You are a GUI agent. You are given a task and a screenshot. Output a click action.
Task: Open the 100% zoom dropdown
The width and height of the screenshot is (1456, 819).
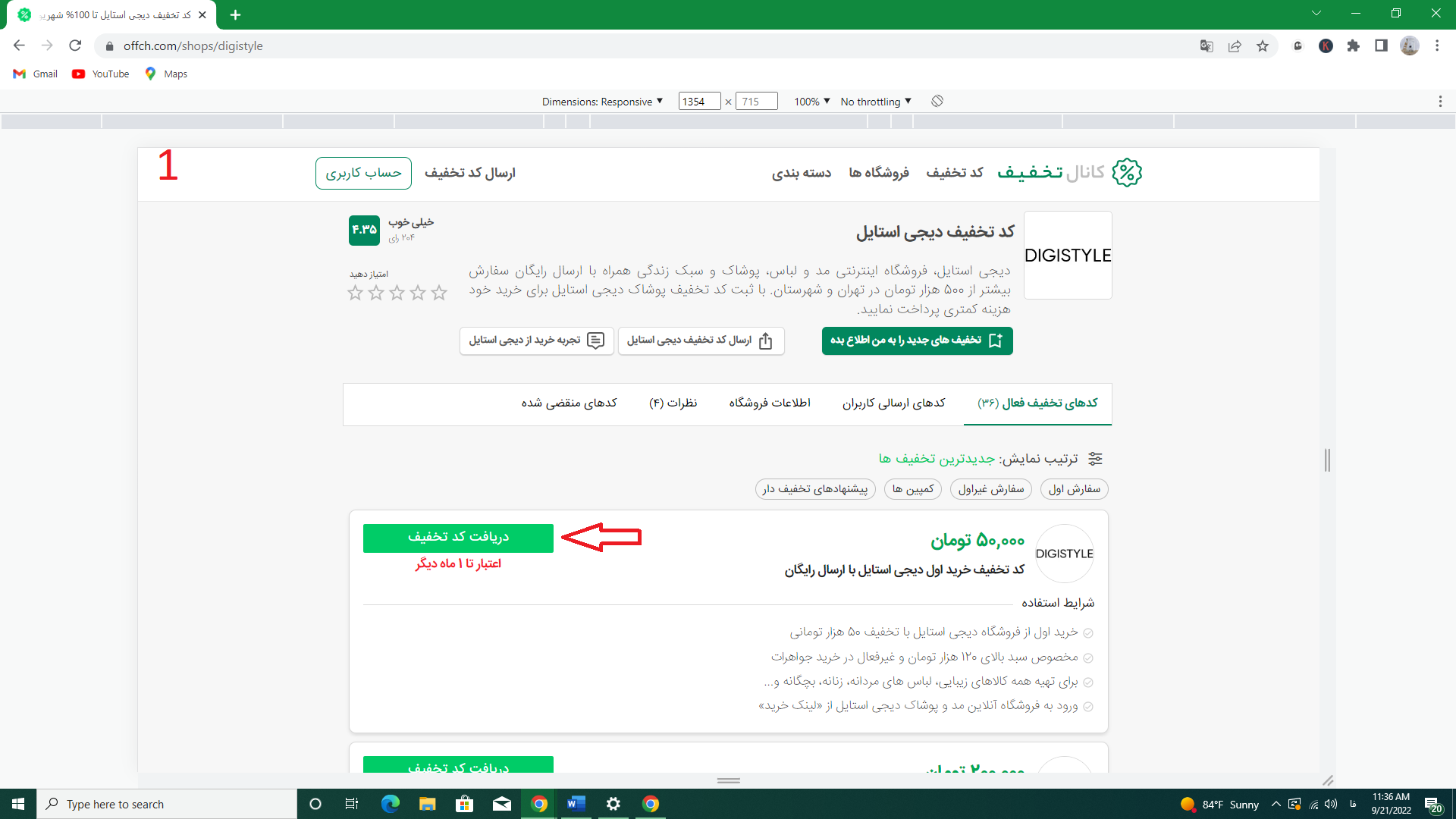(811, 102)
